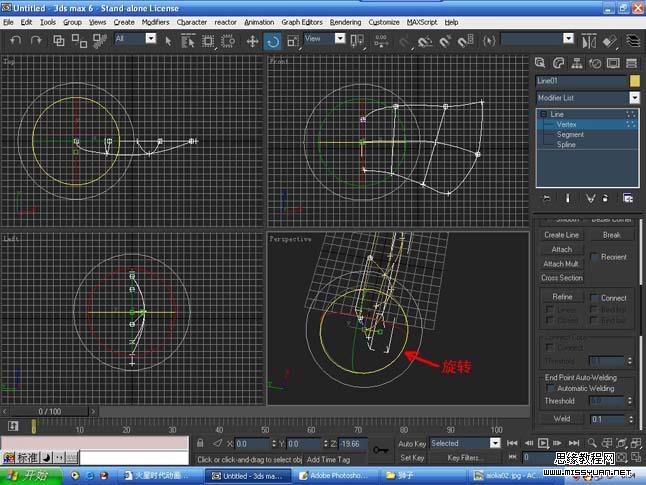Screen dimensions: 646x485
Task: Open the MAXScript menu
Action: (422, 22)
